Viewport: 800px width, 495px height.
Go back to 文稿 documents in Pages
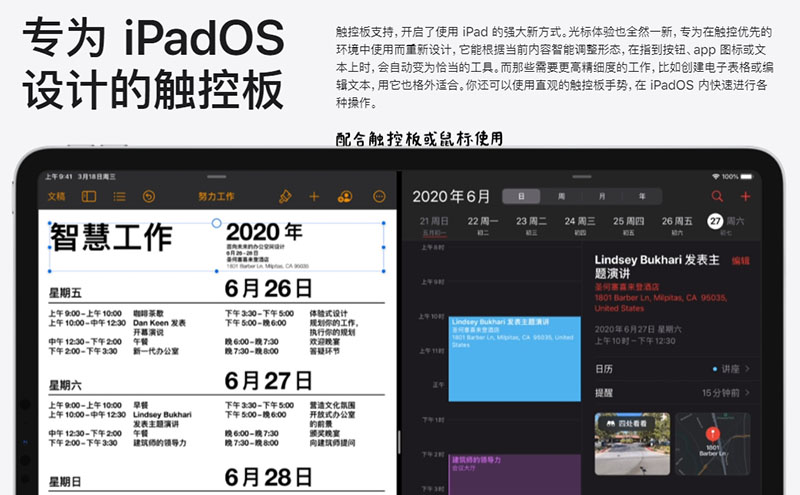[x=56, y=196]
